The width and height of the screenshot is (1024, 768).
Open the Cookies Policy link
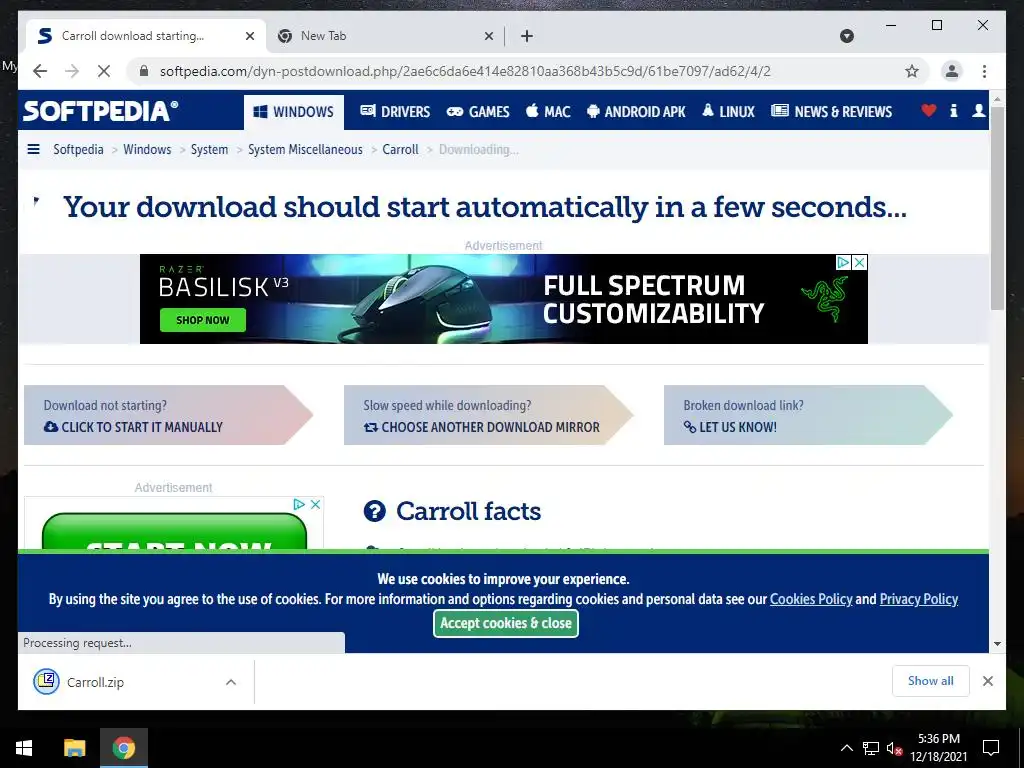[x=811, y=599]
